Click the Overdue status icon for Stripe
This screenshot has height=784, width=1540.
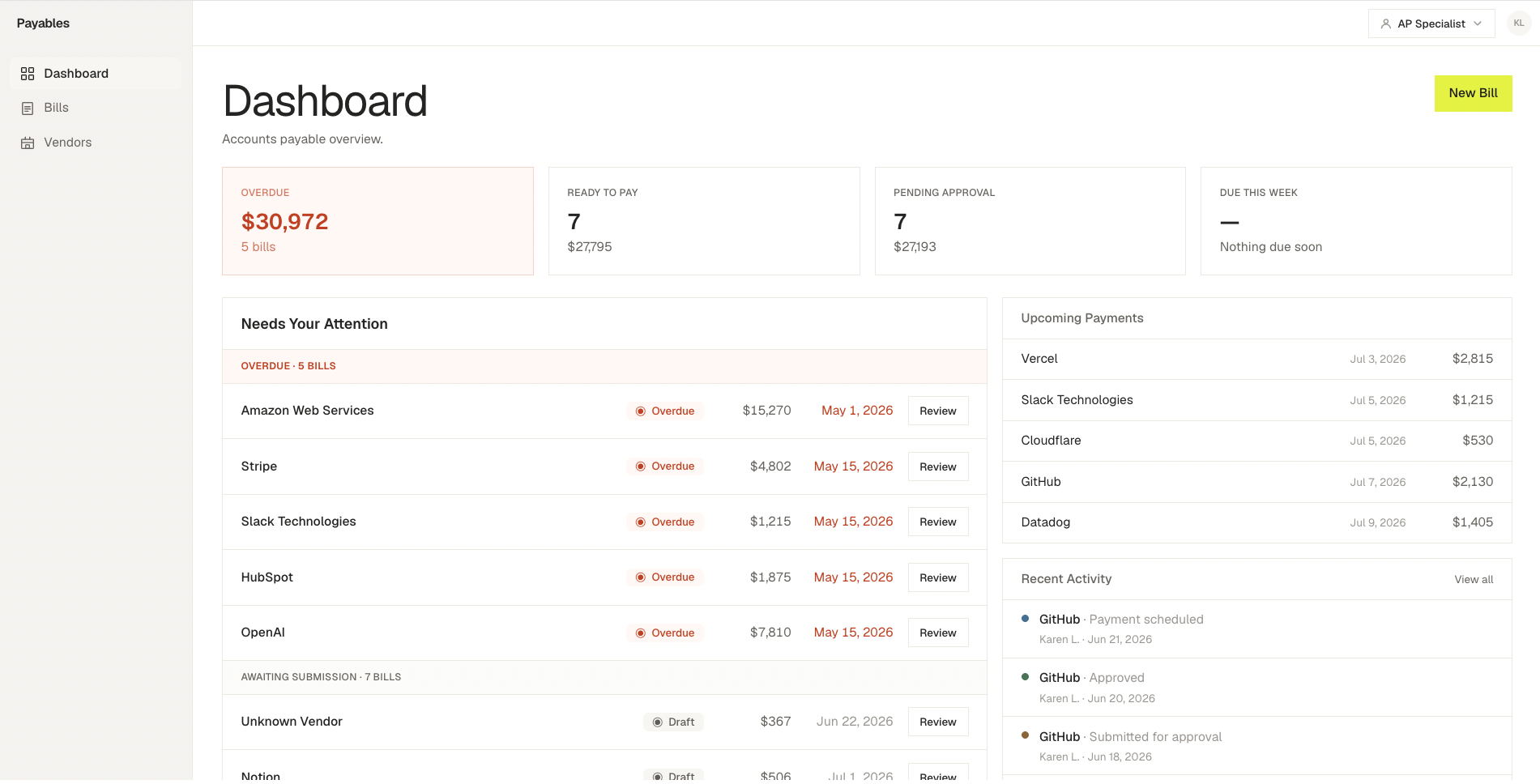coord(641,467)
